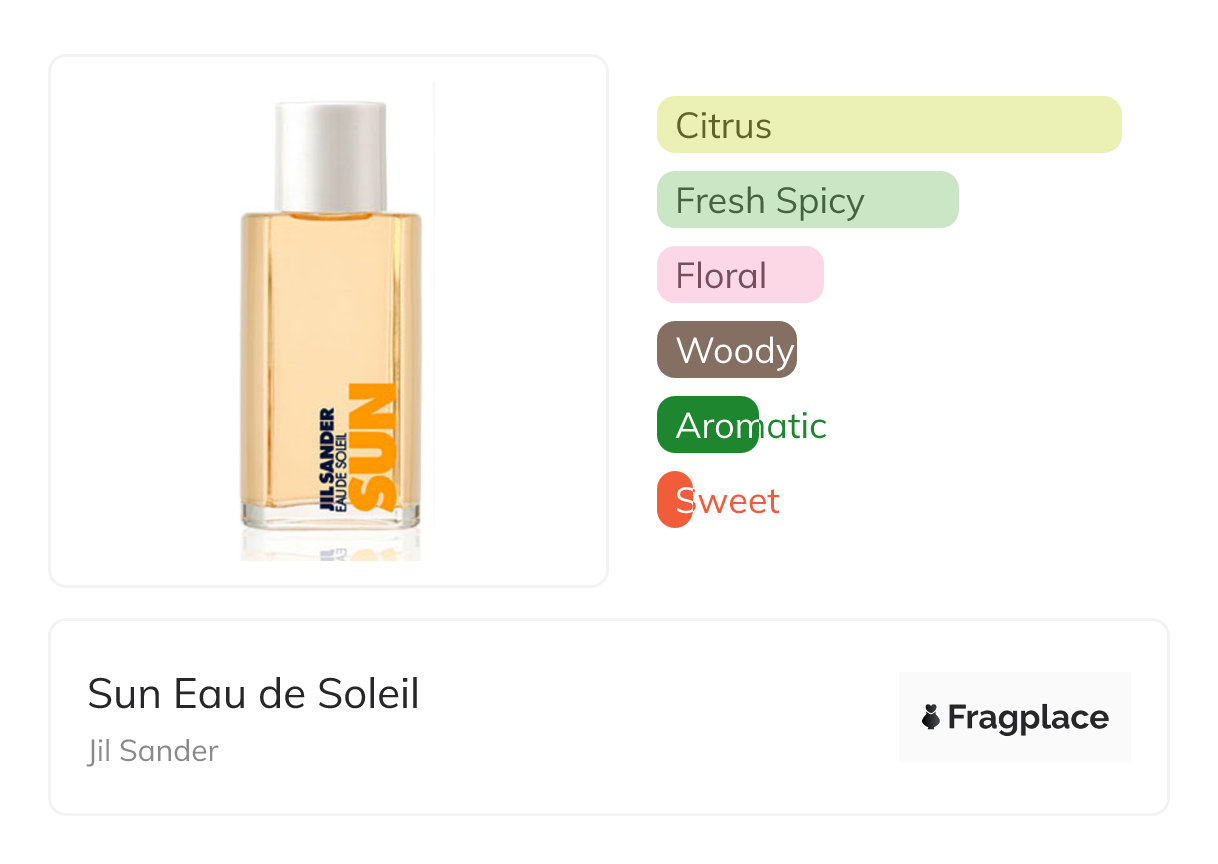
Task: Click the JIL SANDER text on the bottle
Action: (x=326, y=460)
